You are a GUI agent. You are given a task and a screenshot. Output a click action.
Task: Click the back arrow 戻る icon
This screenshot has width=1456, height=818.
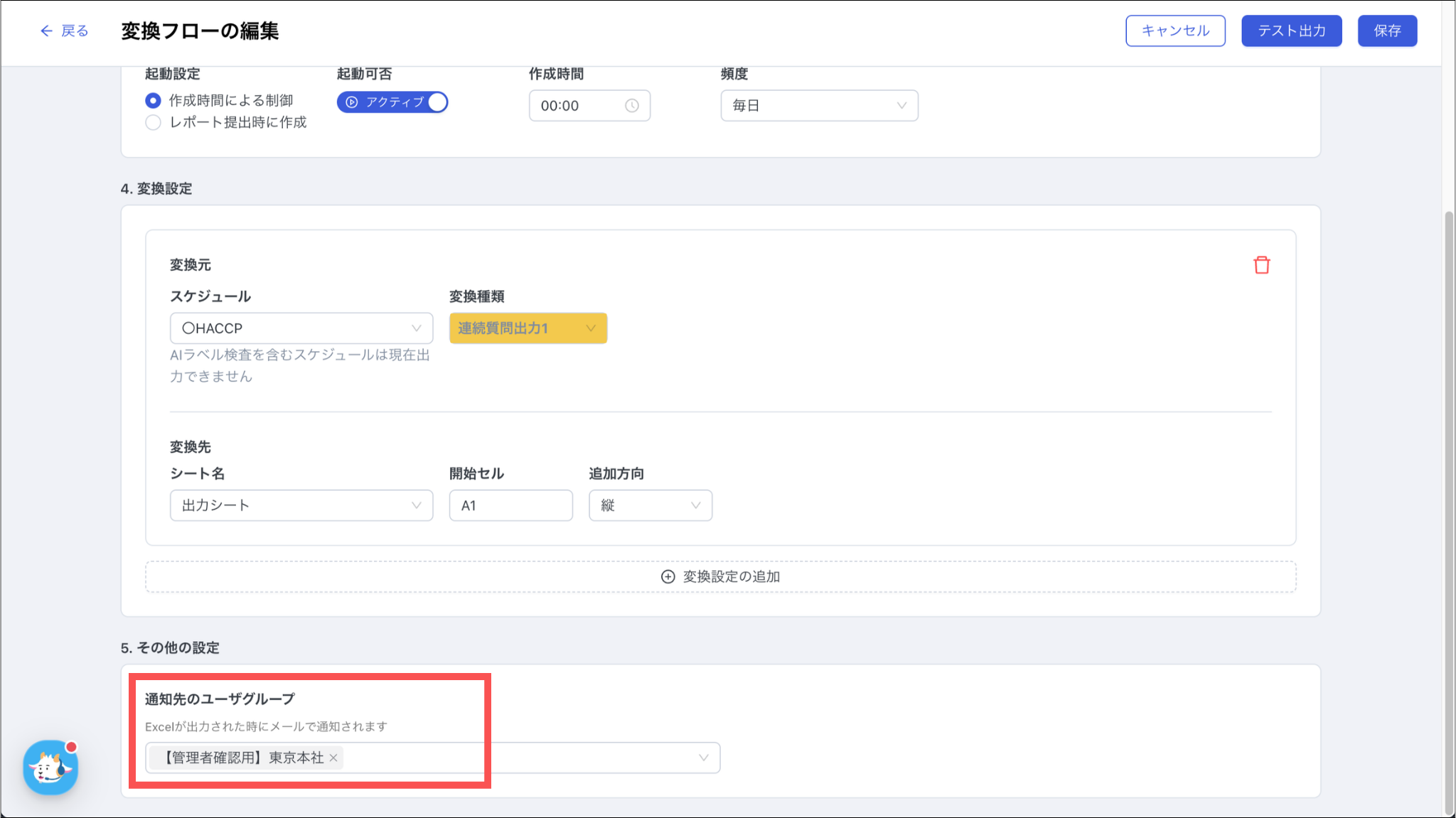pos(46,31)
